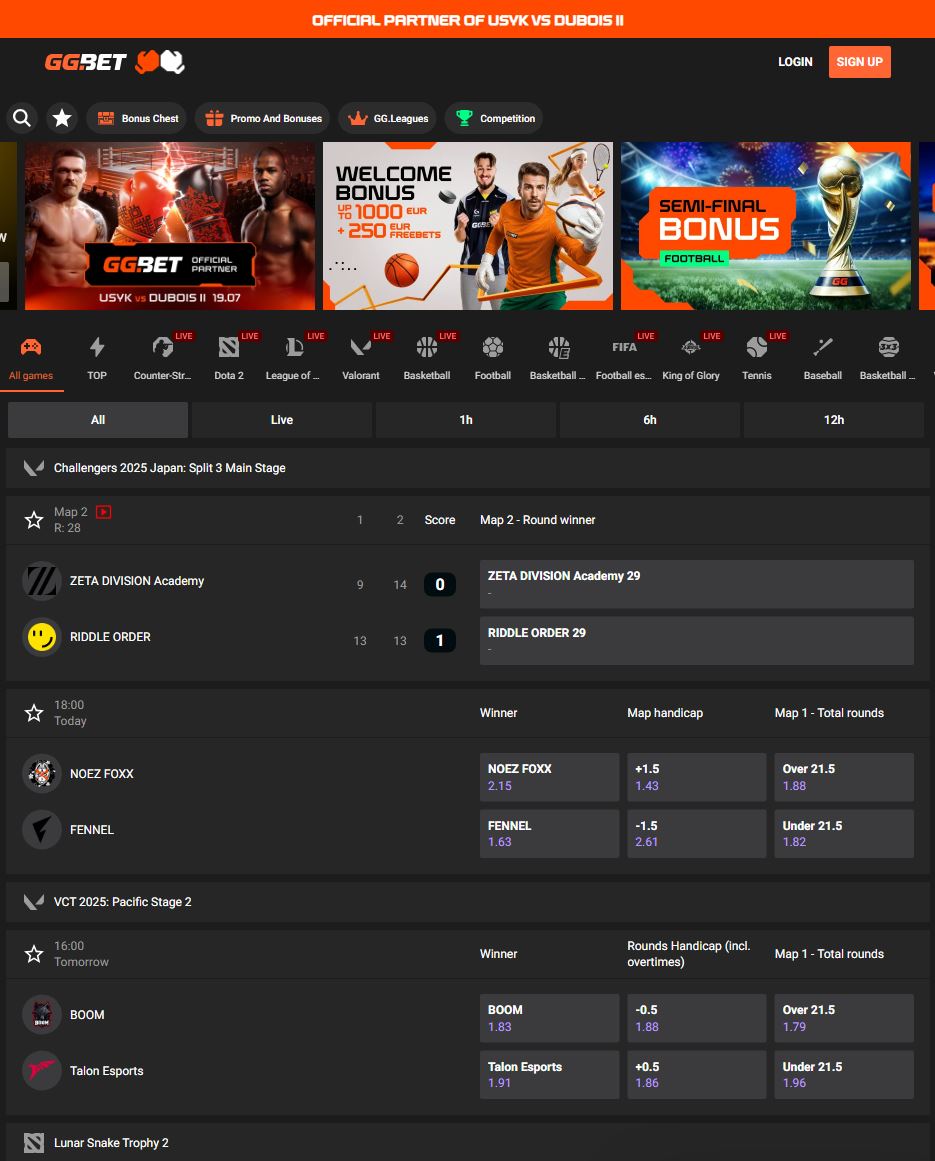Select the All games gamepad icon
Image resolution: width=935 pixels, height=1161 pixels.
pos(31,347)
